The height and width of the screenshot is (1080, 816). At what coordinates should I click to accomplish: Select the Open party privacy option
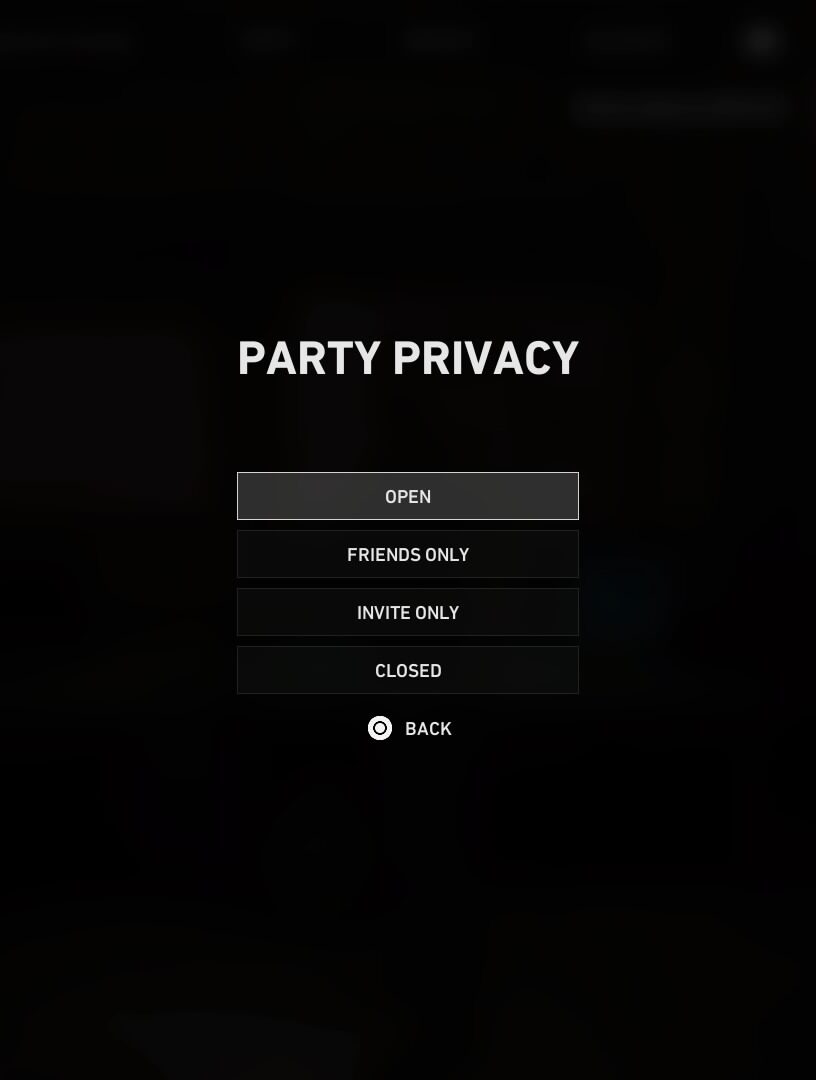pos(408,496)
